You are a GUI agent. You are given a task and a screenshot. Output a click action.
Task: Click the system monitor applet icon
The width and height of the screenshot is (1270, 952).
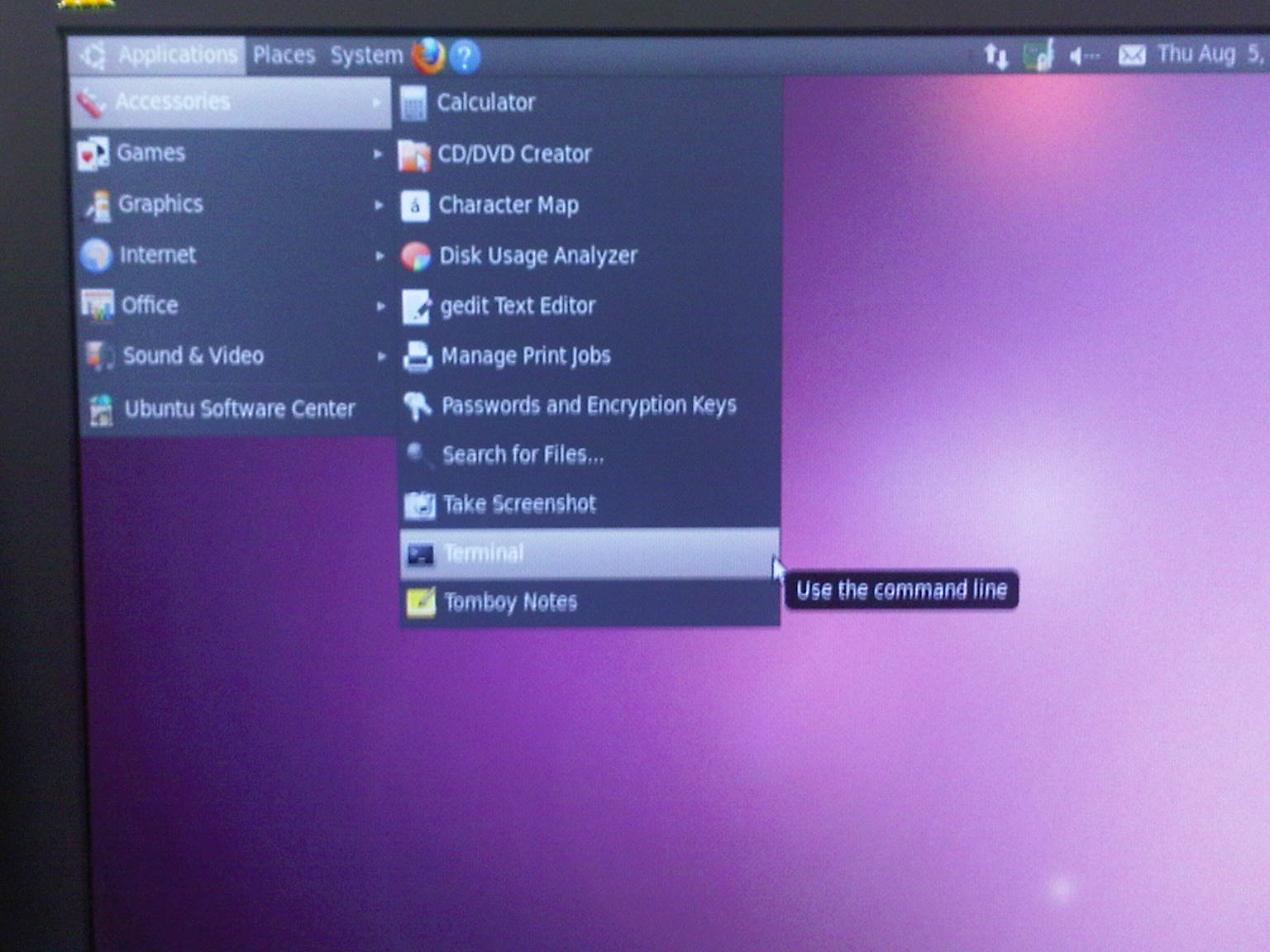coord(1038,55)
